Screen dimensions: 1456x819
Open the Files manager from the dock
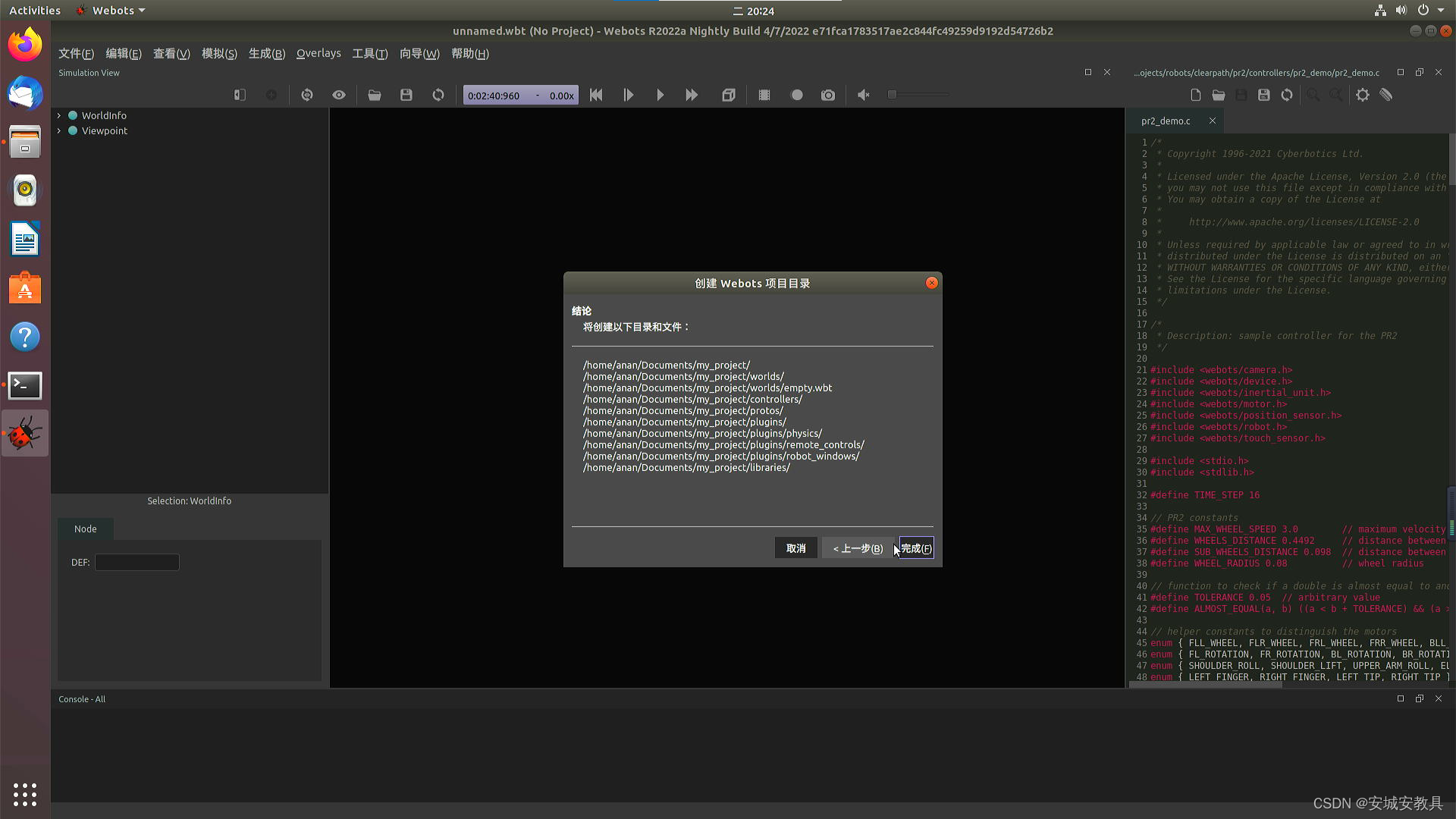click(25, 142)
